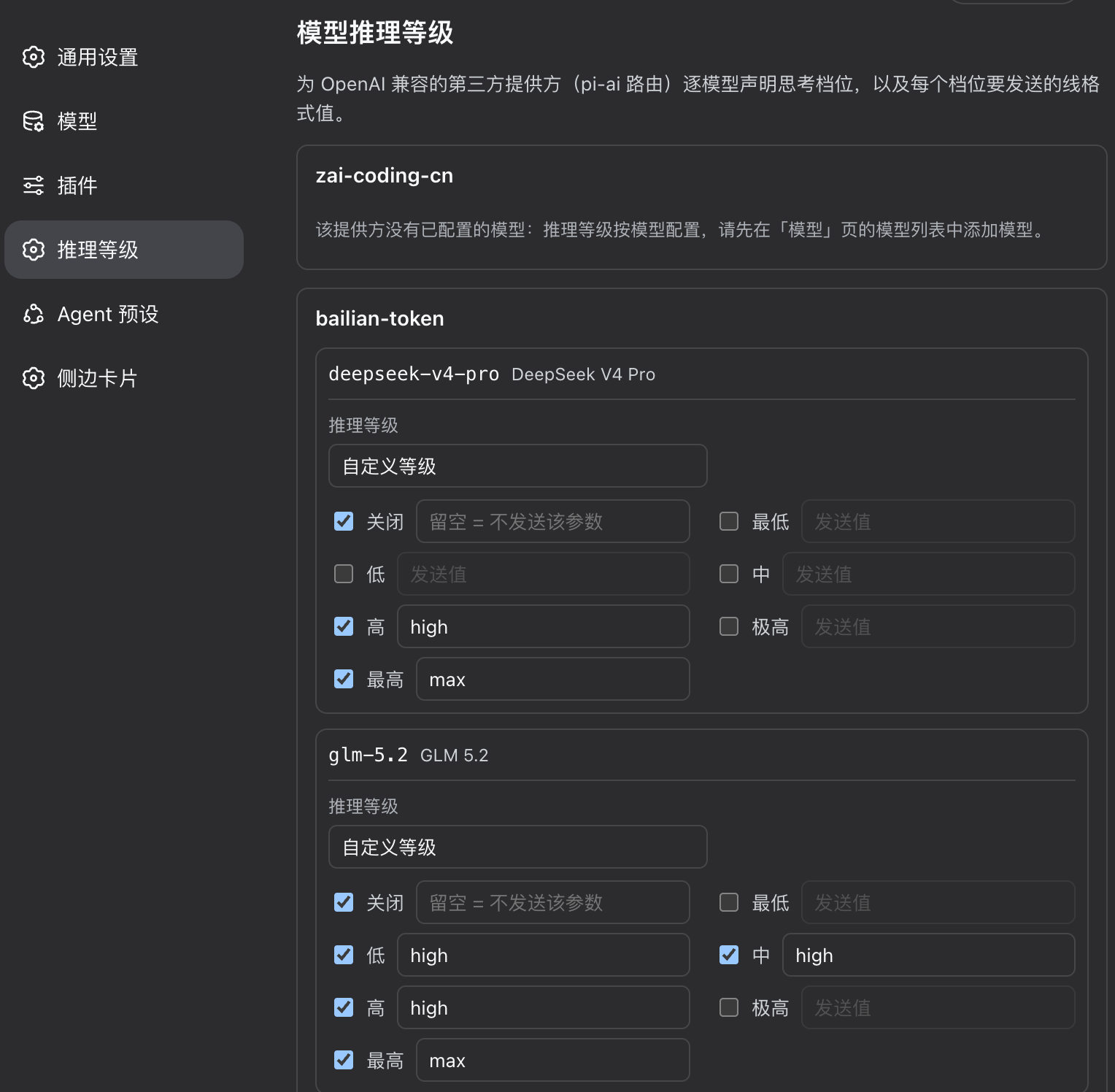The width and height of the screenshot is (1115, 1092).
Task: Uncheck 最高 level for deepseek-v4-pro
Action: [344, 679]
